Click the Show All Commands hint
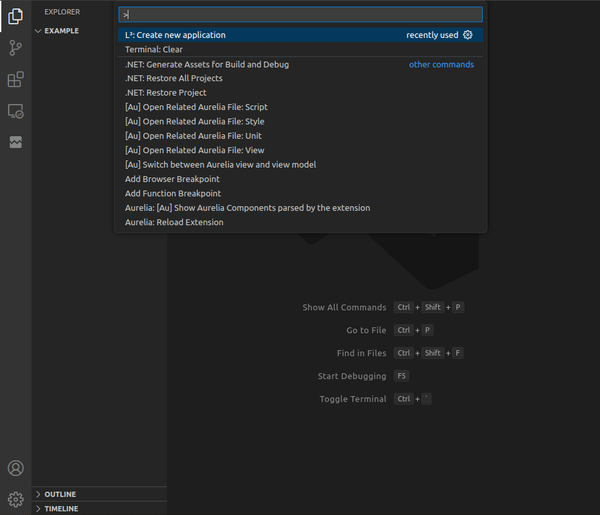The height and width of the screenshot is (515, 600). tap(344, 307)
